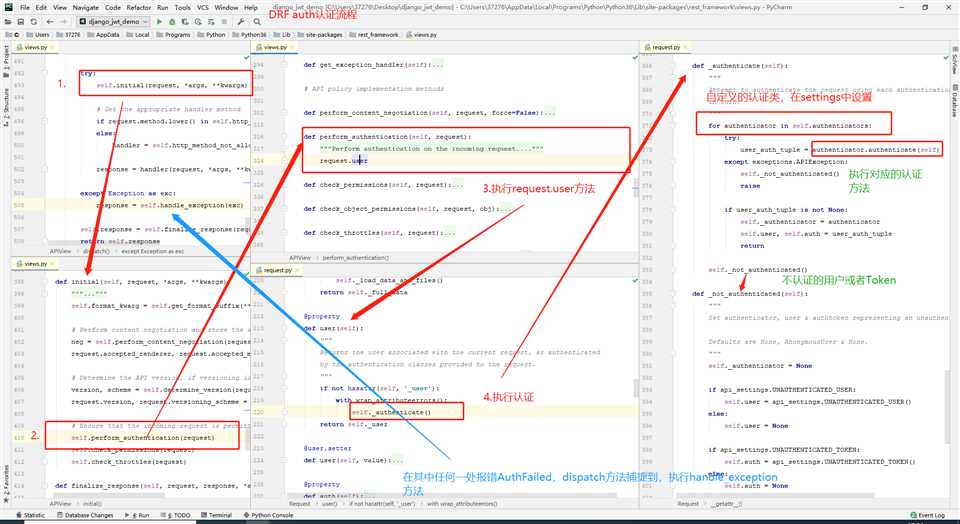The image size is (960, 524).
Task: Click the Stop square icon in toolbar
Action: [224, 21]
